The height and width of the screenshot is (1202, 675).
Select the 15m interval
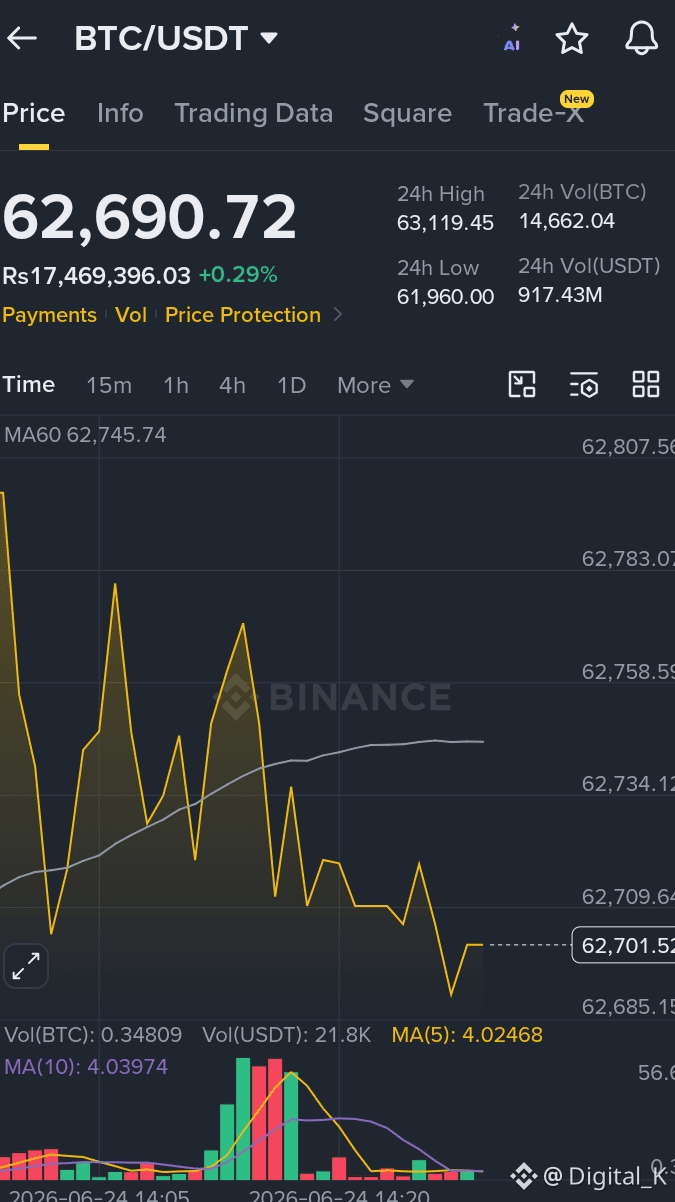pyautogui.click(x=109, y=385)
